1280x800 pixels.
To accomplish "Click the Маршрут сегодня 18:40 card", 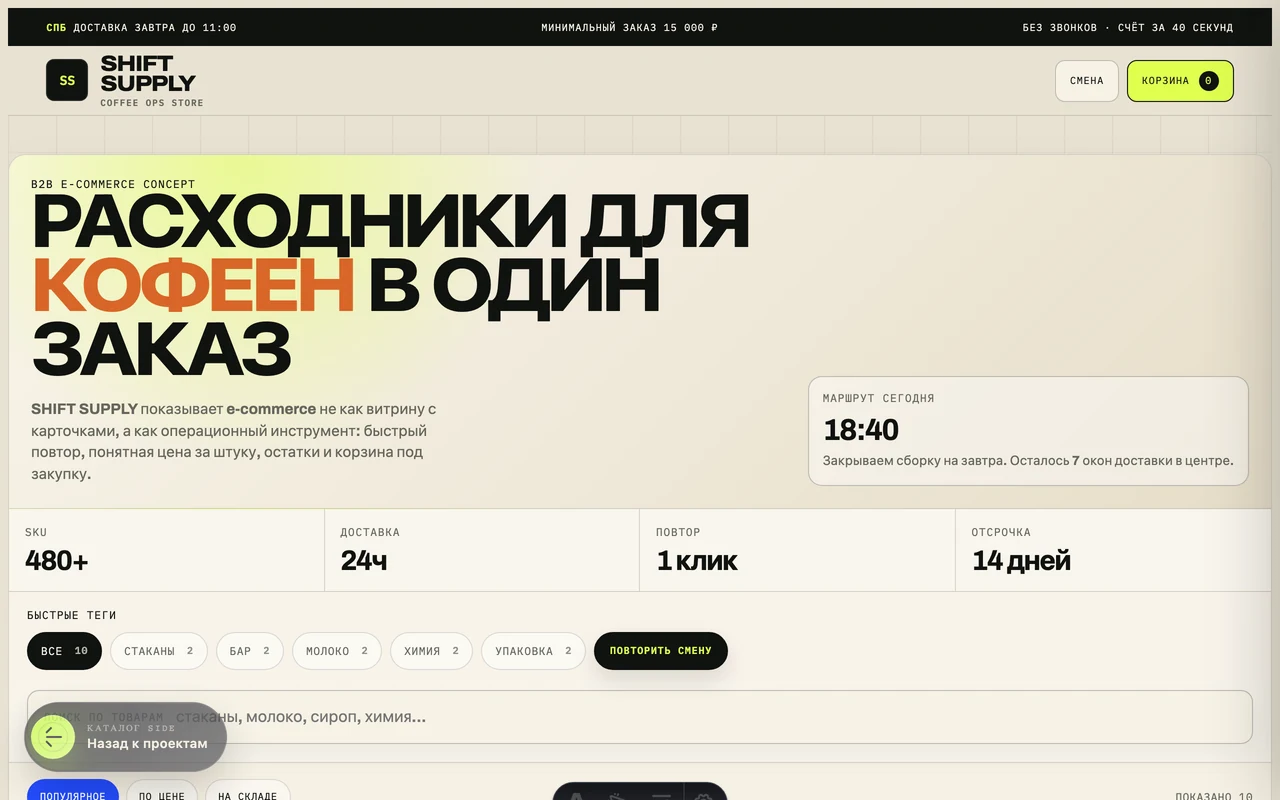I will pyautogui.click(x=1028, y=431).
